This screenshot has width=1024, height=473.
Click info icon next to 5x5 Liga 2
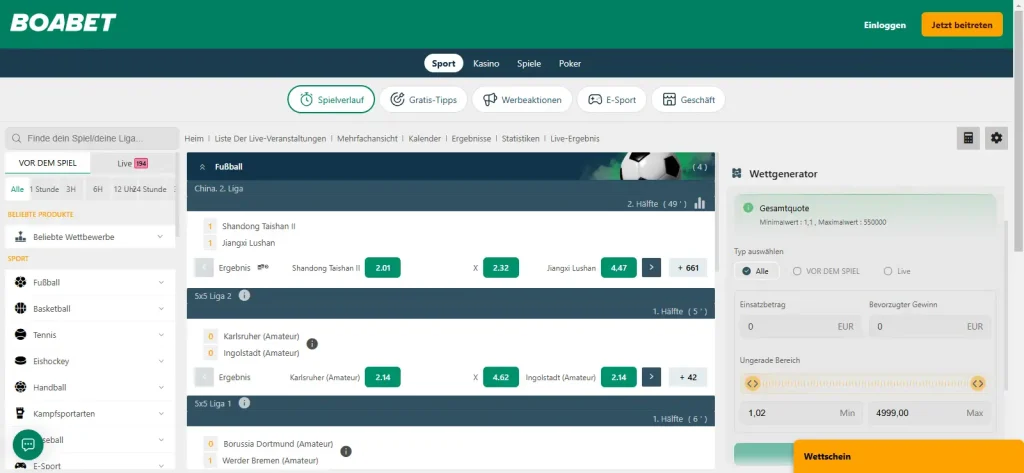coord(244,295)
